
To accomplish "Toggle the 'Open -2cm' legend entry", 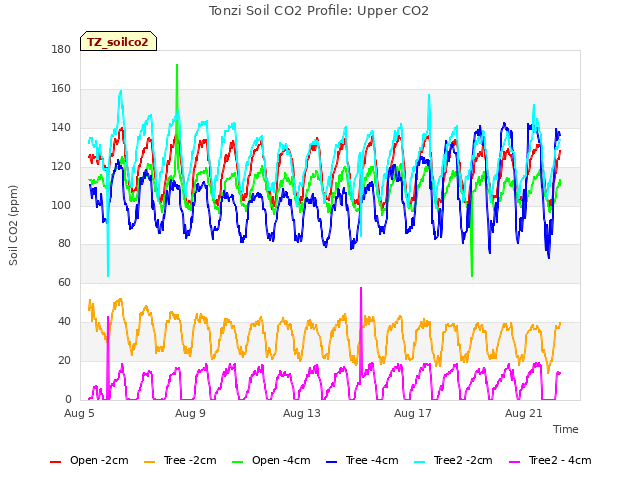I will pyautogui.click(x=89, y=461).
